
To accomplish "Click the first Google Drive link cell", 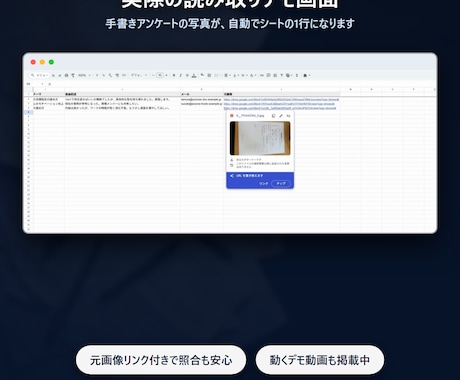I will click(281, 99).
